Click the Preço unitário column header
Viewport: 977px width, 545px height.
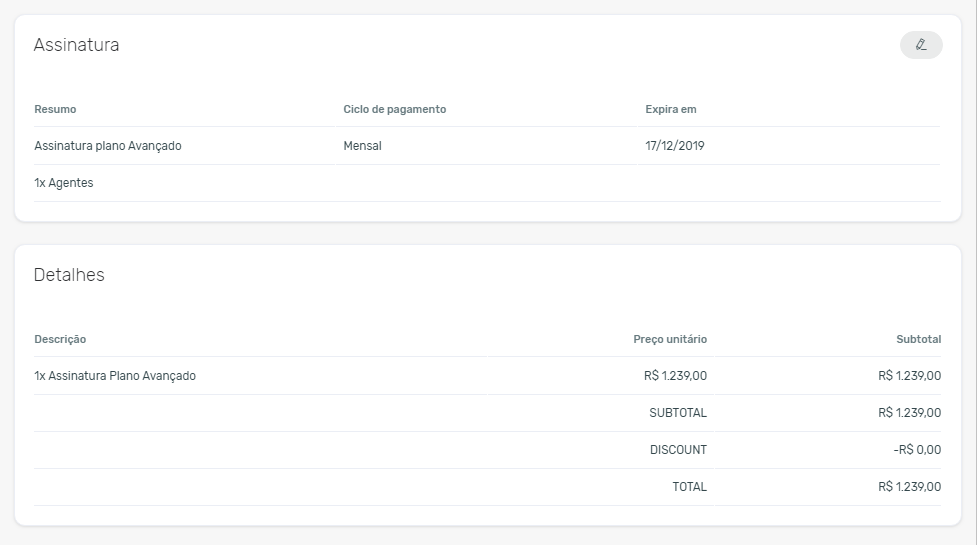click(670, 339)
